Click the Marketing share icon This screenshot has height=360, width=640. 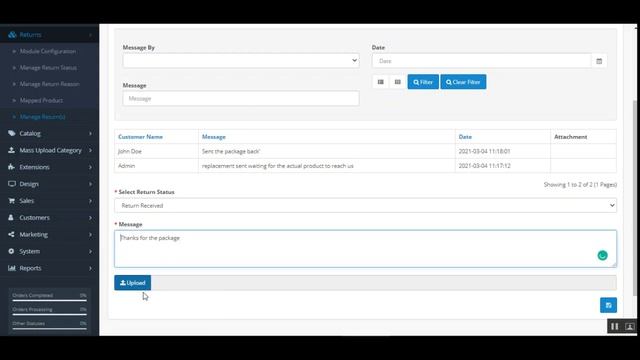coord(11,234)
